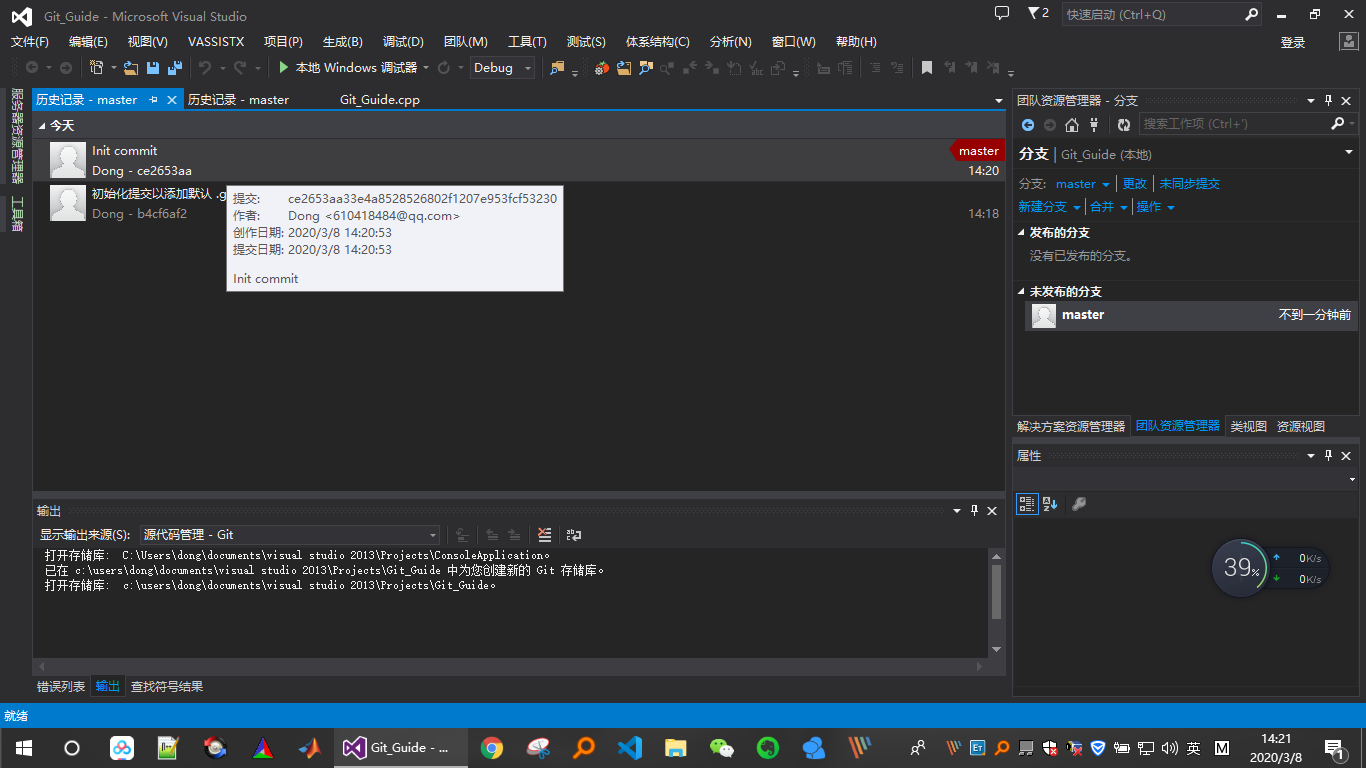Image resolution: width=1366 pixels, height=768 pixels.
Task: Click the toolbar bookmark icon
Action: (927, 68)
